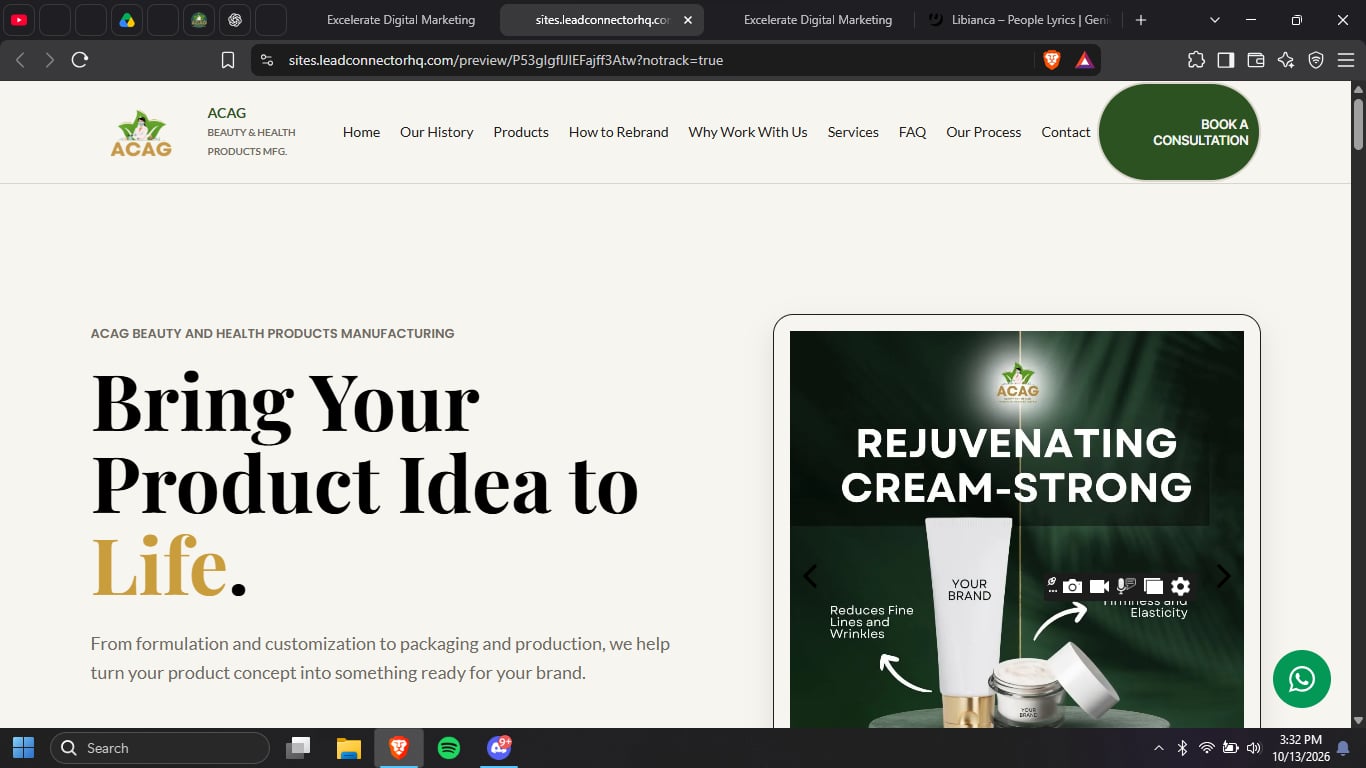The width and height of the screenshot is (1366, 768).
Task: Open overlay settings gear icon
Action: click(x=1180, y=586)
